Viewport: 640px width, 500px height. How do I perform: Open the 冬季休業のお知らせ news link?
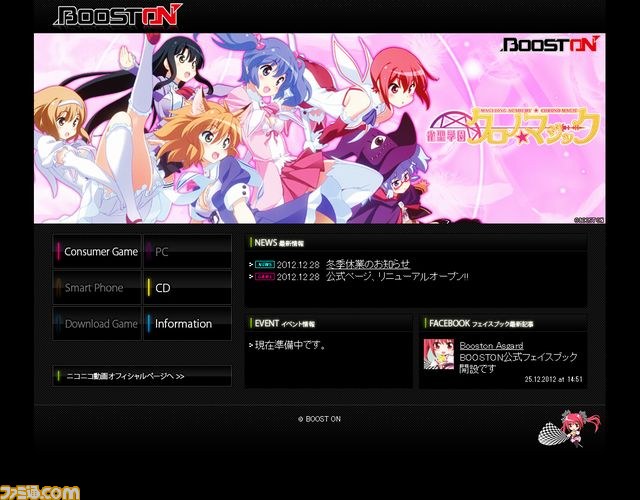point(368,264)
